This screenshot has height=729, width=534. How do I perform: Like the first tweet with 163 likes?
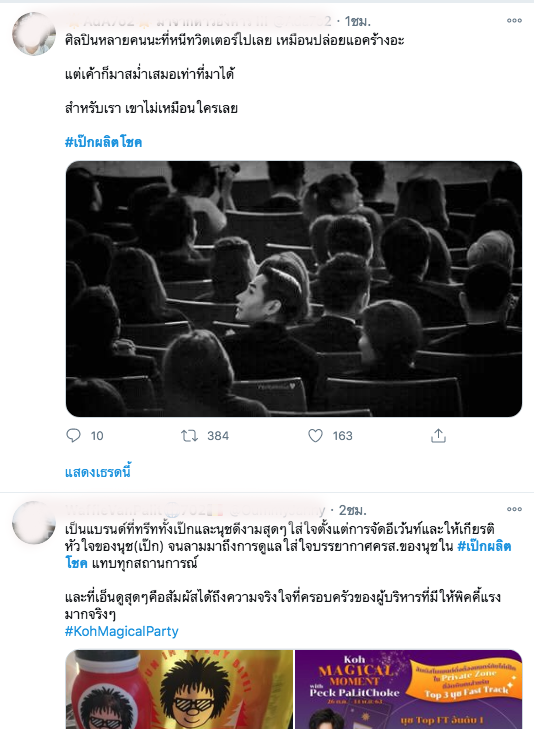coord(315,436)
